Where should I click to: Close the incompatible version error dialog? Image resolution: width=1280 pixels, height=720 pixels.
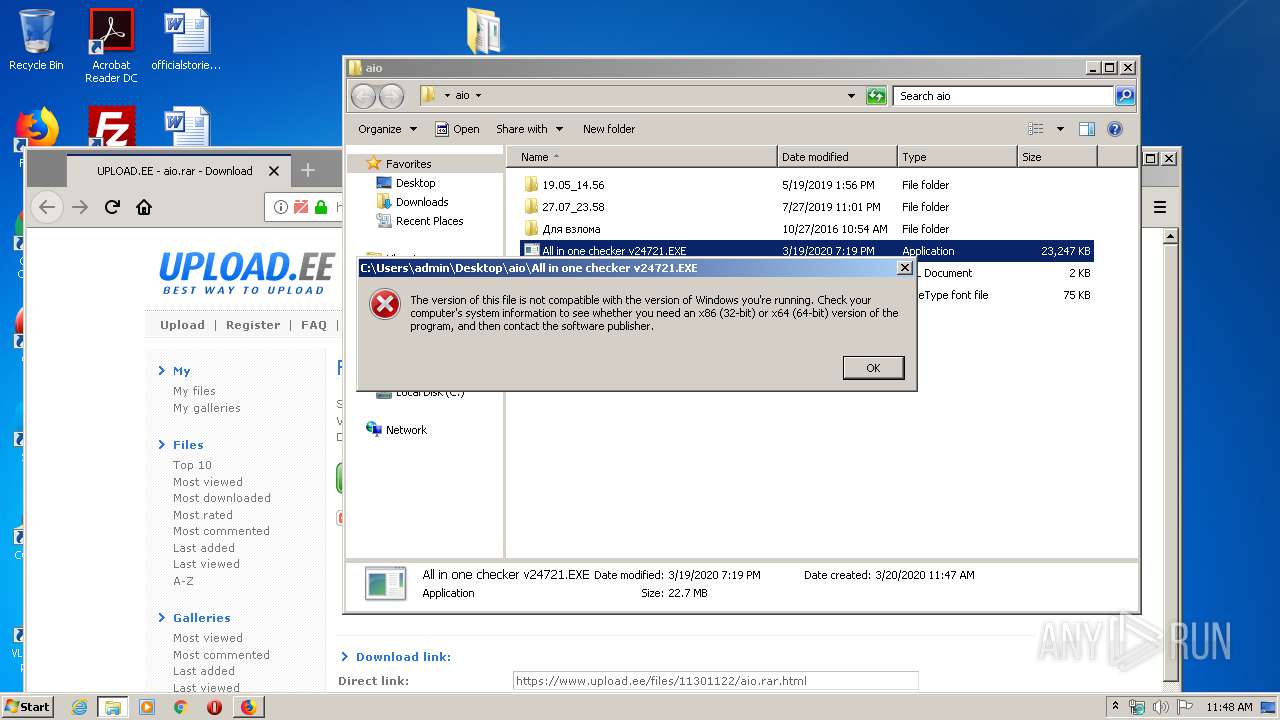[x=905, y=267]
